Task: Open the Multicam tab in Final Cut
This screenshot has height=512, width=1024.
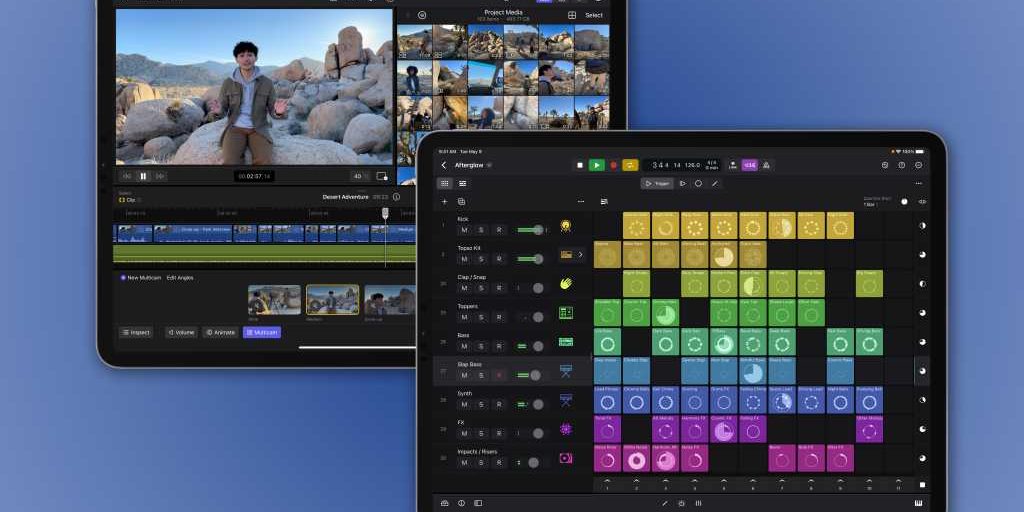Action: click(x=262, y=332)
